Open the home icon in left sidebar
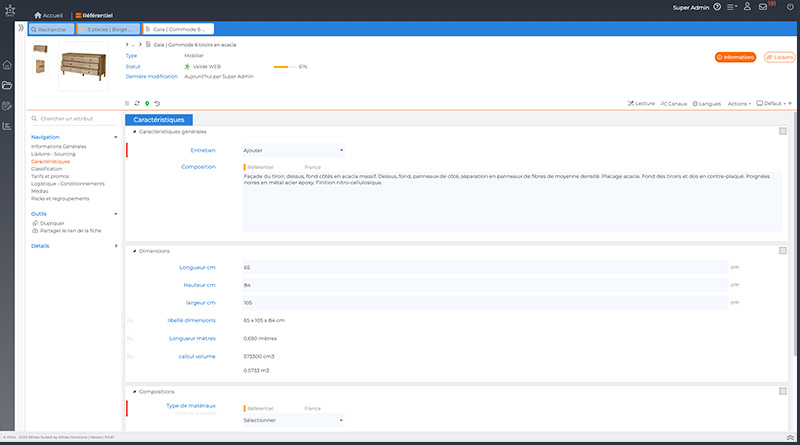 tap(7, 65)
